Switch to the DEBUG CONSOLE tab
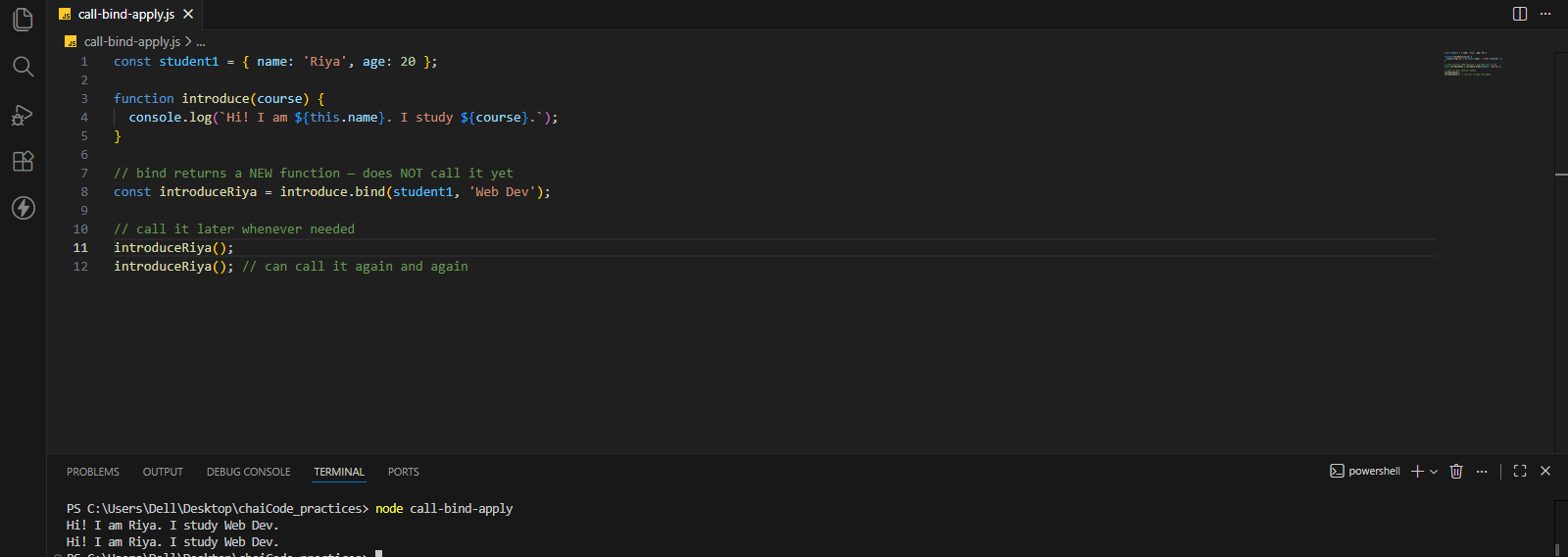This screenshot has height=557, width=1568. [248, 473]
